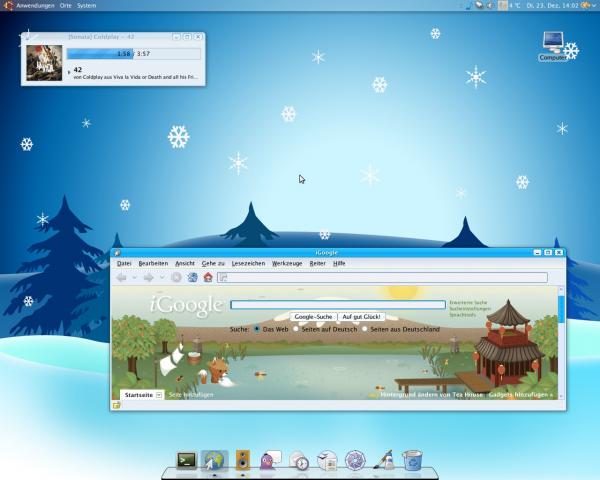Open the back button history dropdown arrow
Screen dimensions: 600x480
(x=134, y=277)
